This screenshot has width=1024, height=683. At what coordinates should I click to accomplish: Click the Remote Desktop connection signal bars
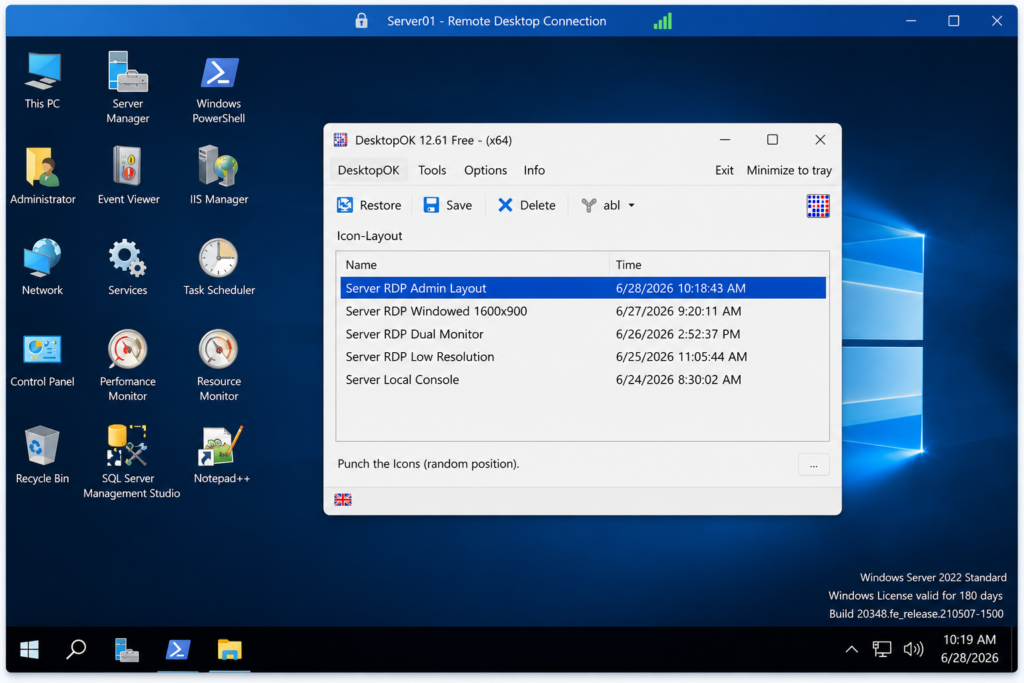[662, 22]
